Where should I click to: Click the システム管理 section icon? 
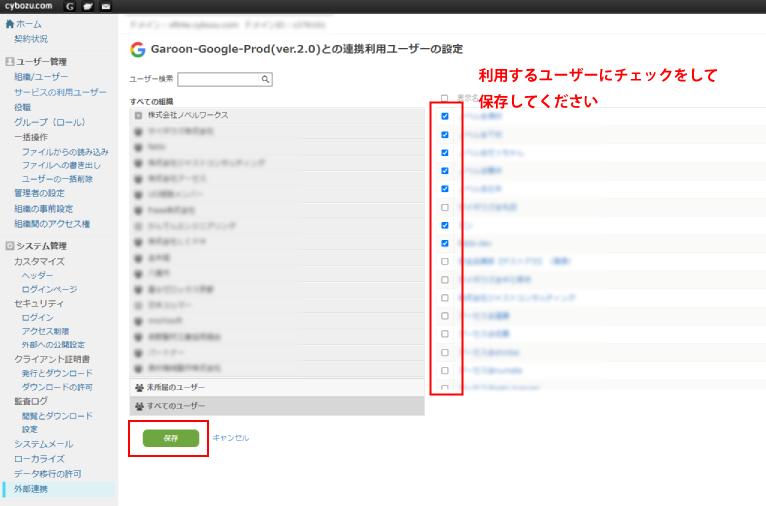point(9,246)
